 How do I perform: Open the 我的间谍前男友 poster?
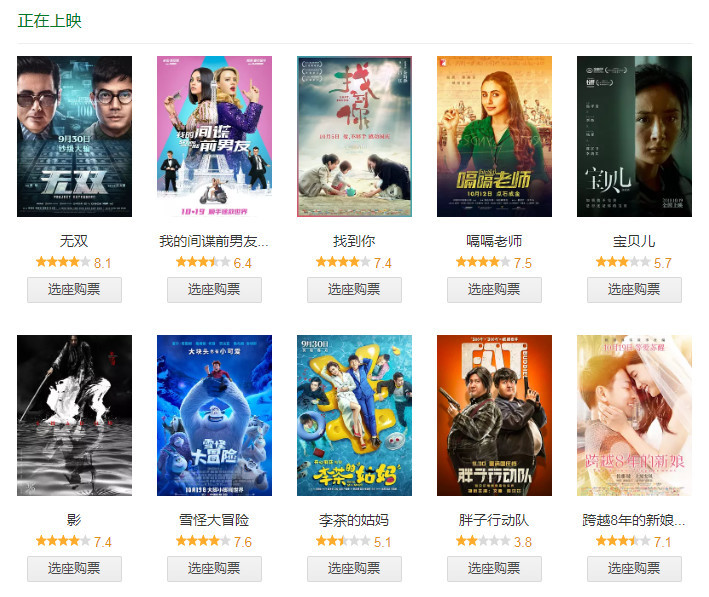pyautogui.click(x=214, y=136)
